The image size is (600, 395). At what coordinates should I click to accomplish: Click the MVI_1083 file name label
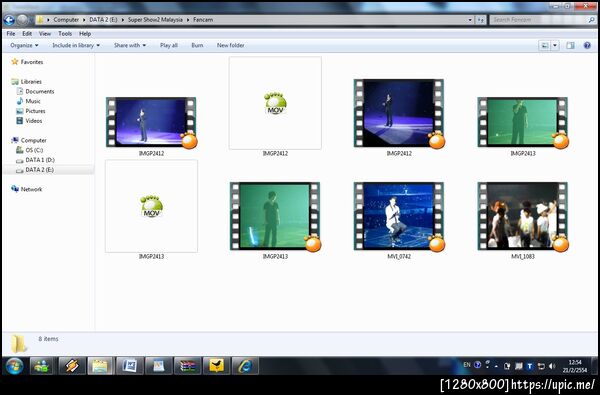(523, 256)
